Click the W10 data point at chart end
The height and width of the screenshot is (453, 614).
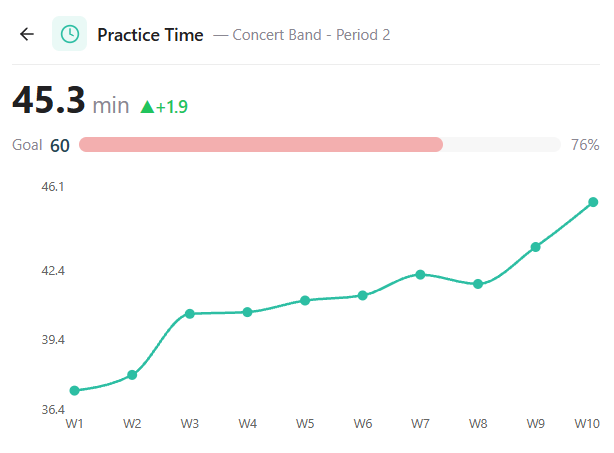click(593, 202)
